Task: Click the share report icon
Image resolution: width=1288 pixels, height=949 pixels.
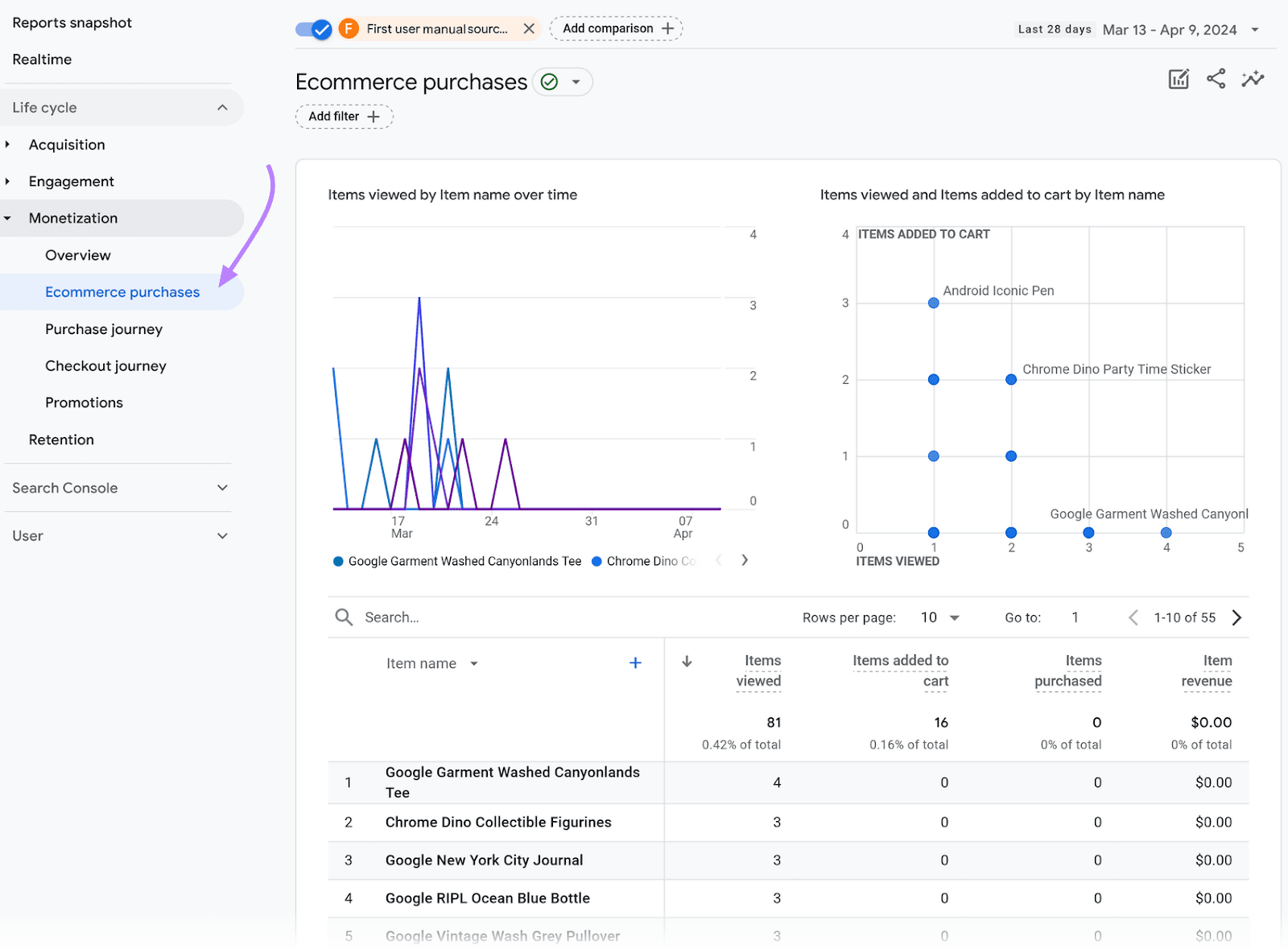Action: click(x=1216, y=79)
